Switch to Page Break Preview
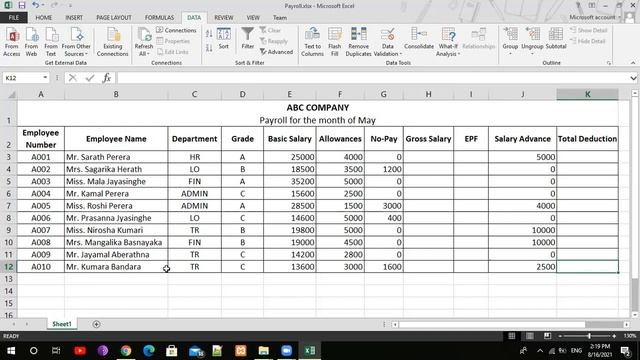The width and height of the screenshot is (640, 360). click(547, 336)
